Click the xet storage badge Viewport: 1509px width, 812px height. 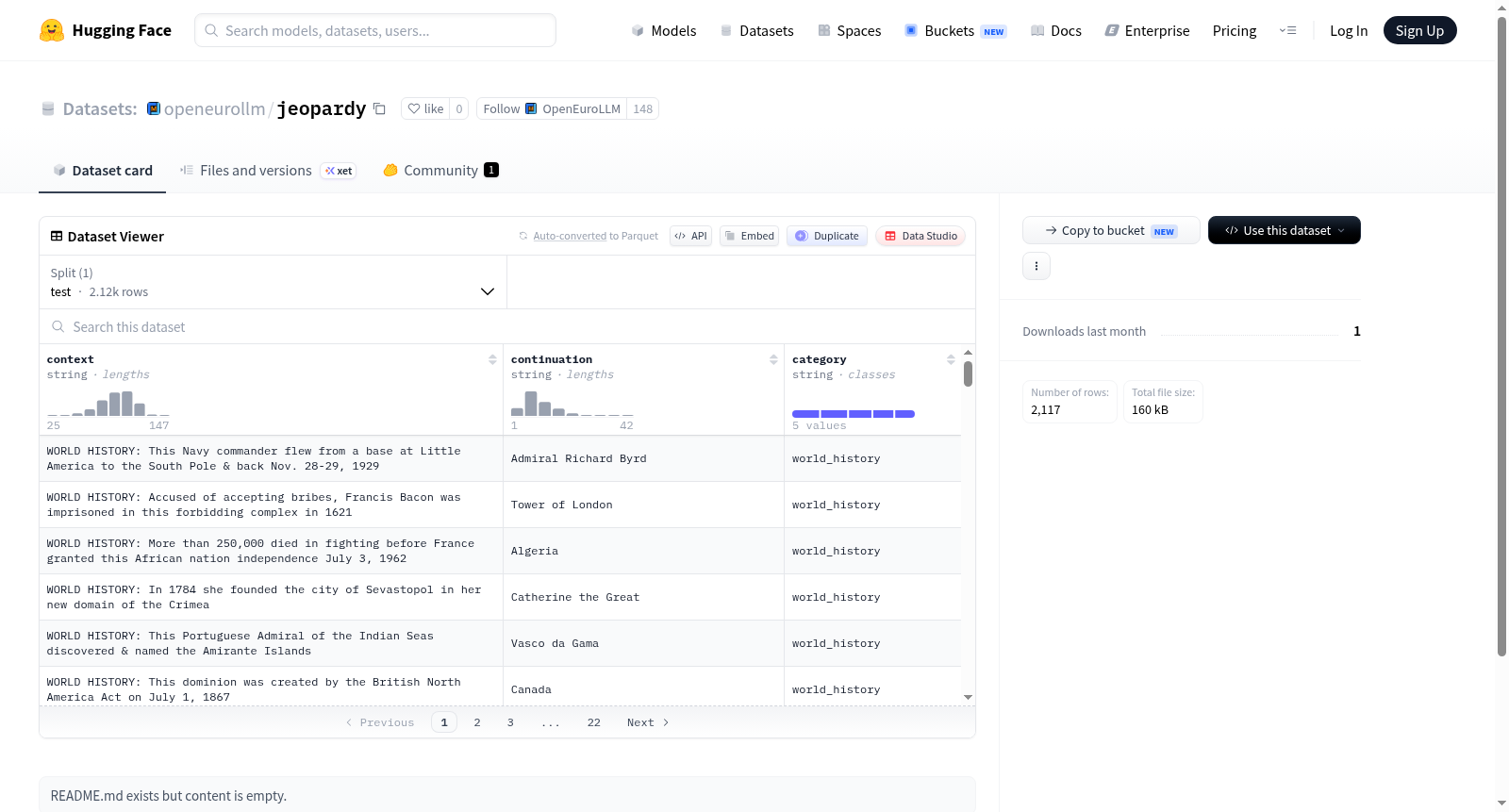click(x=340, y=171)
